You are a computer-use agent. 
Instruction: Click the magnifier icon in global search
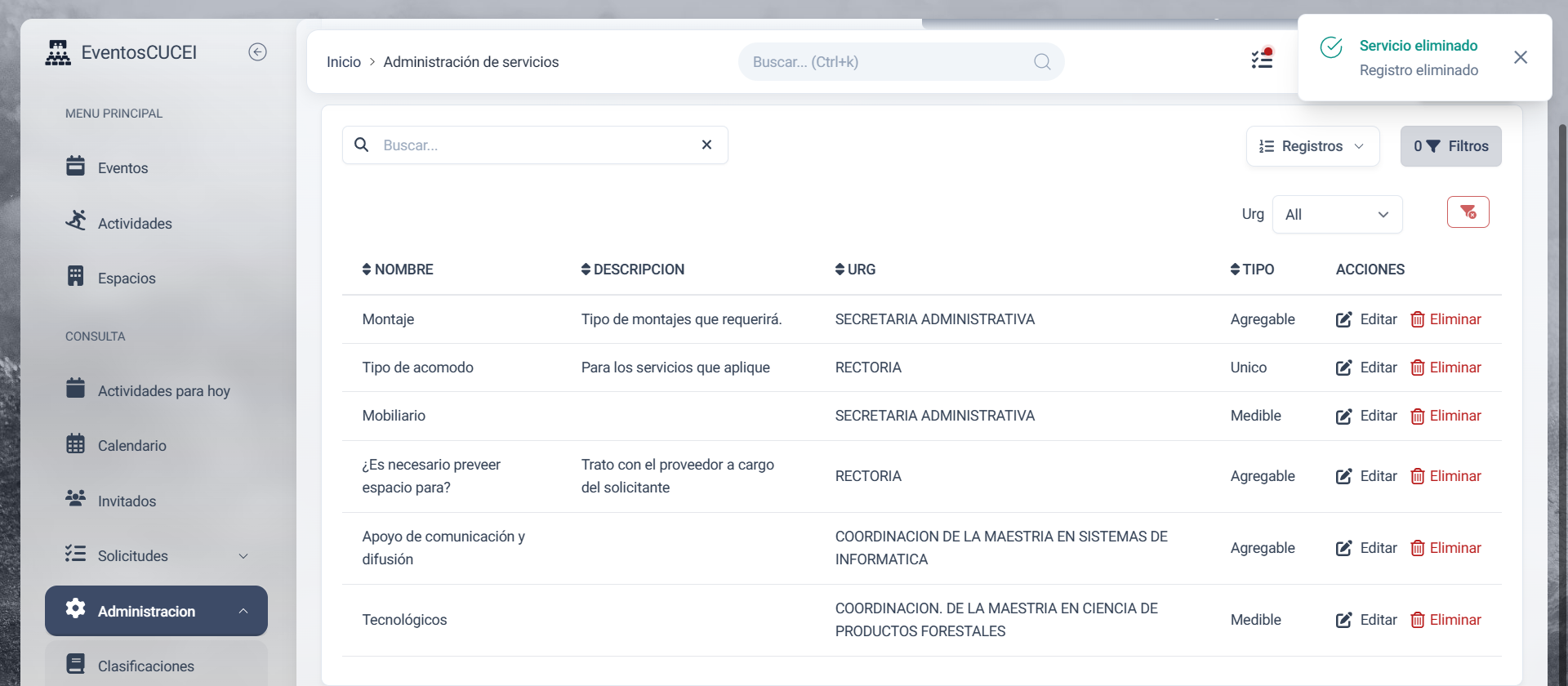coord(1042,62)
